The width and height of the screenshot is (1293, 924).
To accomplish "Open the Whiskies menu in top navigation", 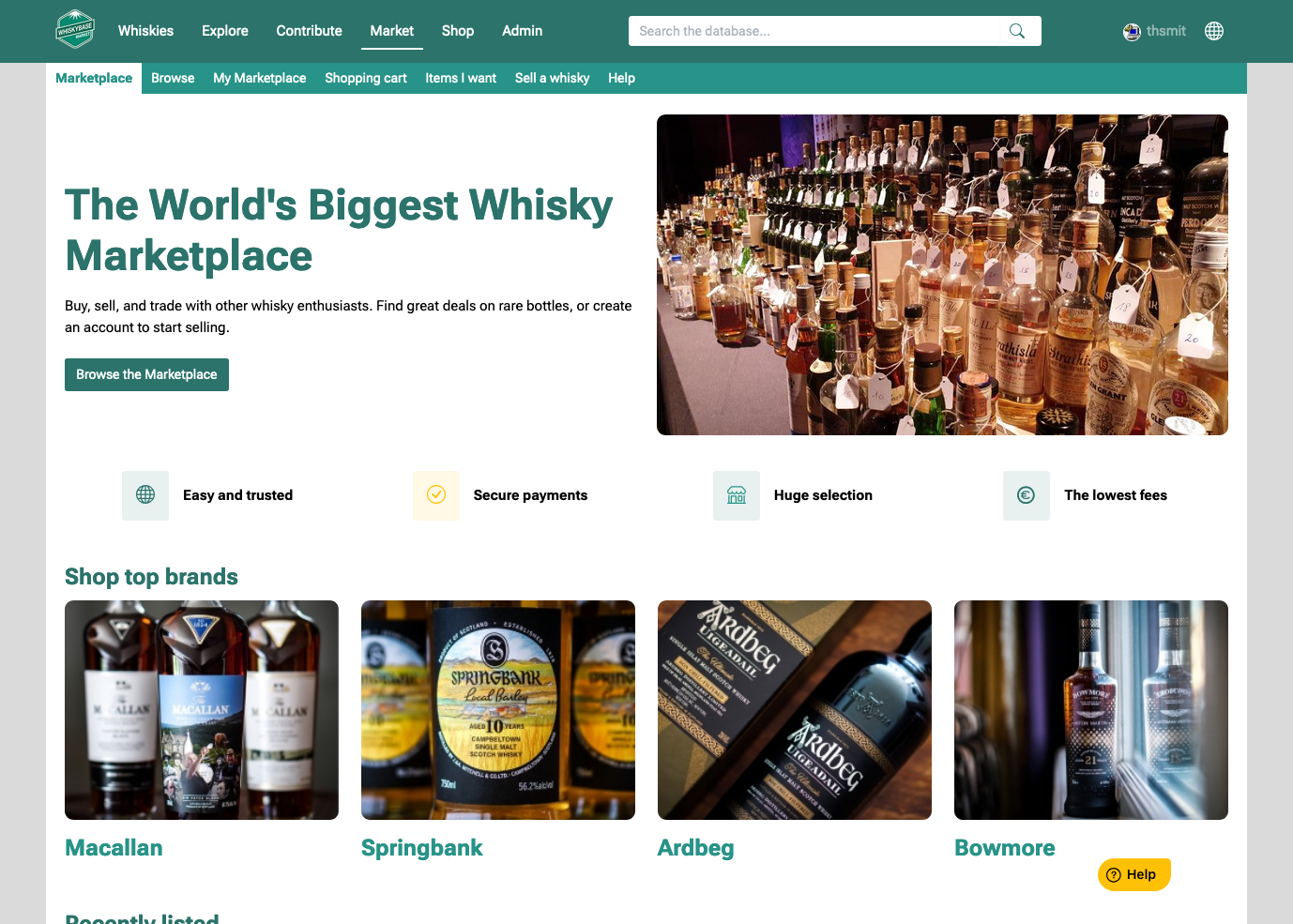I will click(x=145, y=31).
